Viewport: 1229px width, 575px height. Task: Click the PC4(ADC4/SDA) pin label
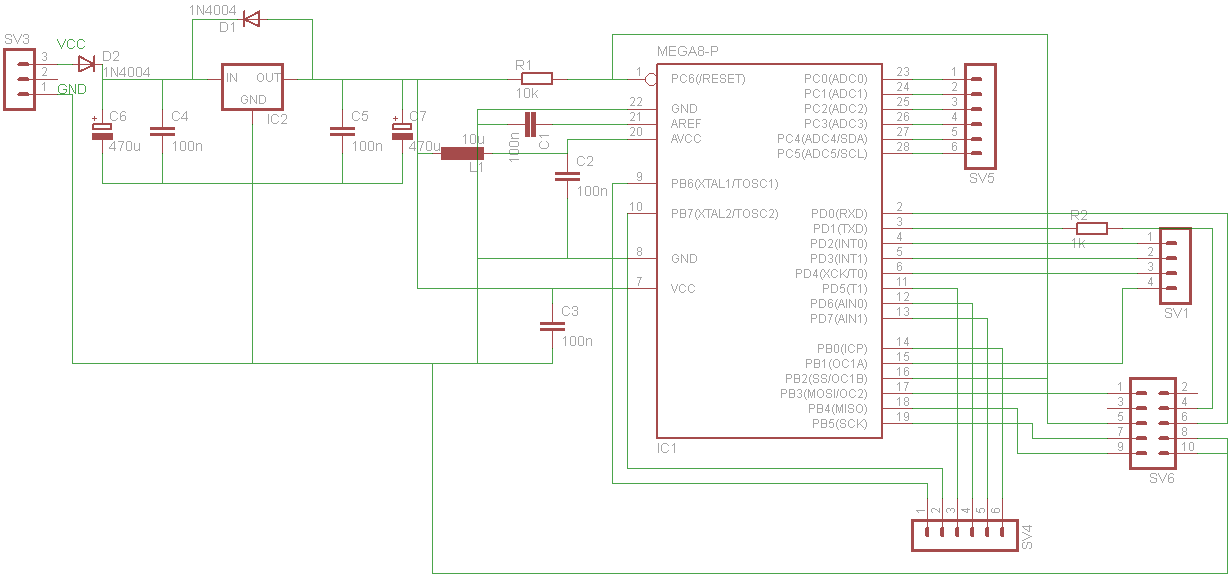pos(823,139)
